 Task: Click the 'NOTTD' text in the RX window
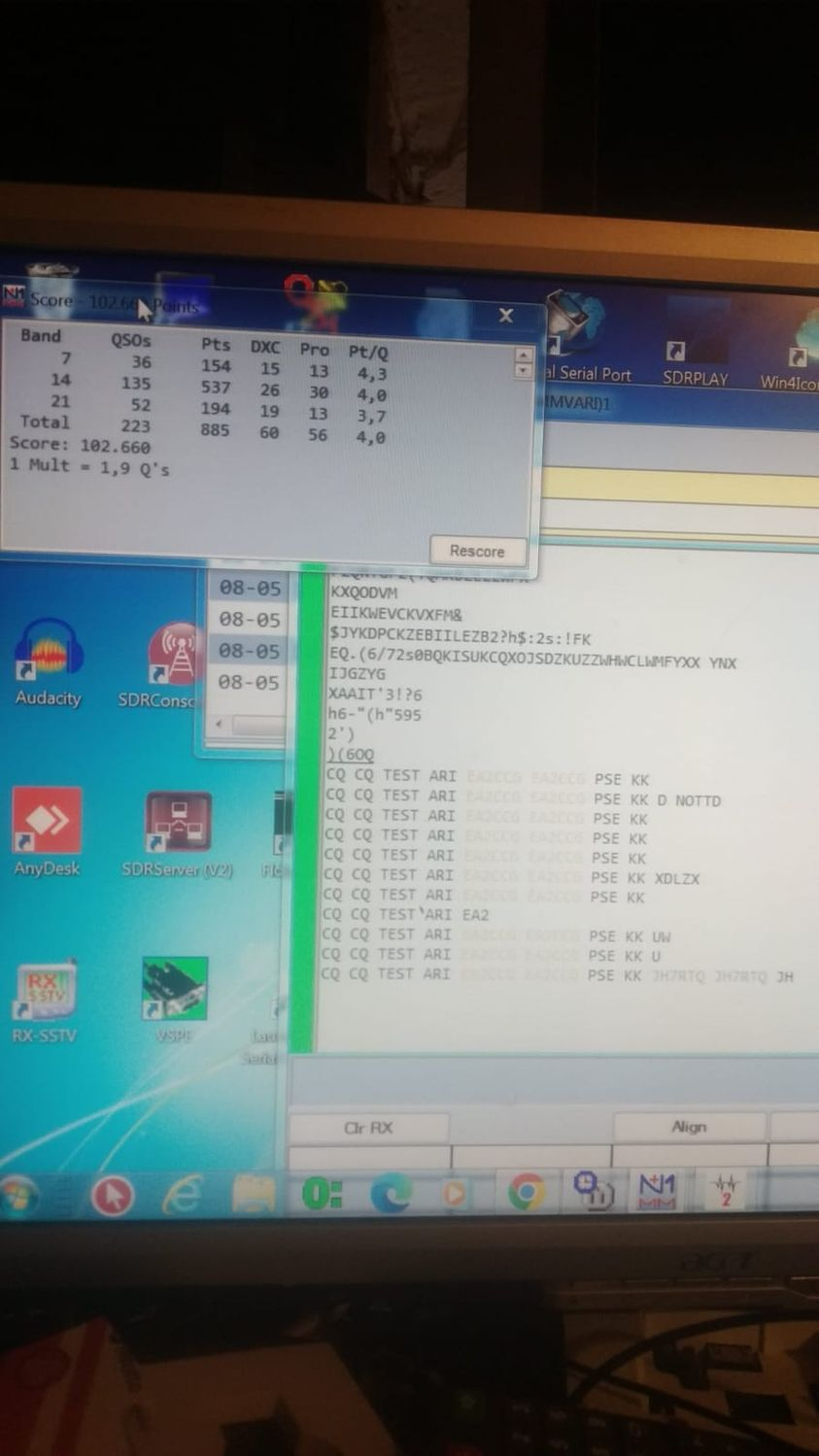(x=698, y=801)
